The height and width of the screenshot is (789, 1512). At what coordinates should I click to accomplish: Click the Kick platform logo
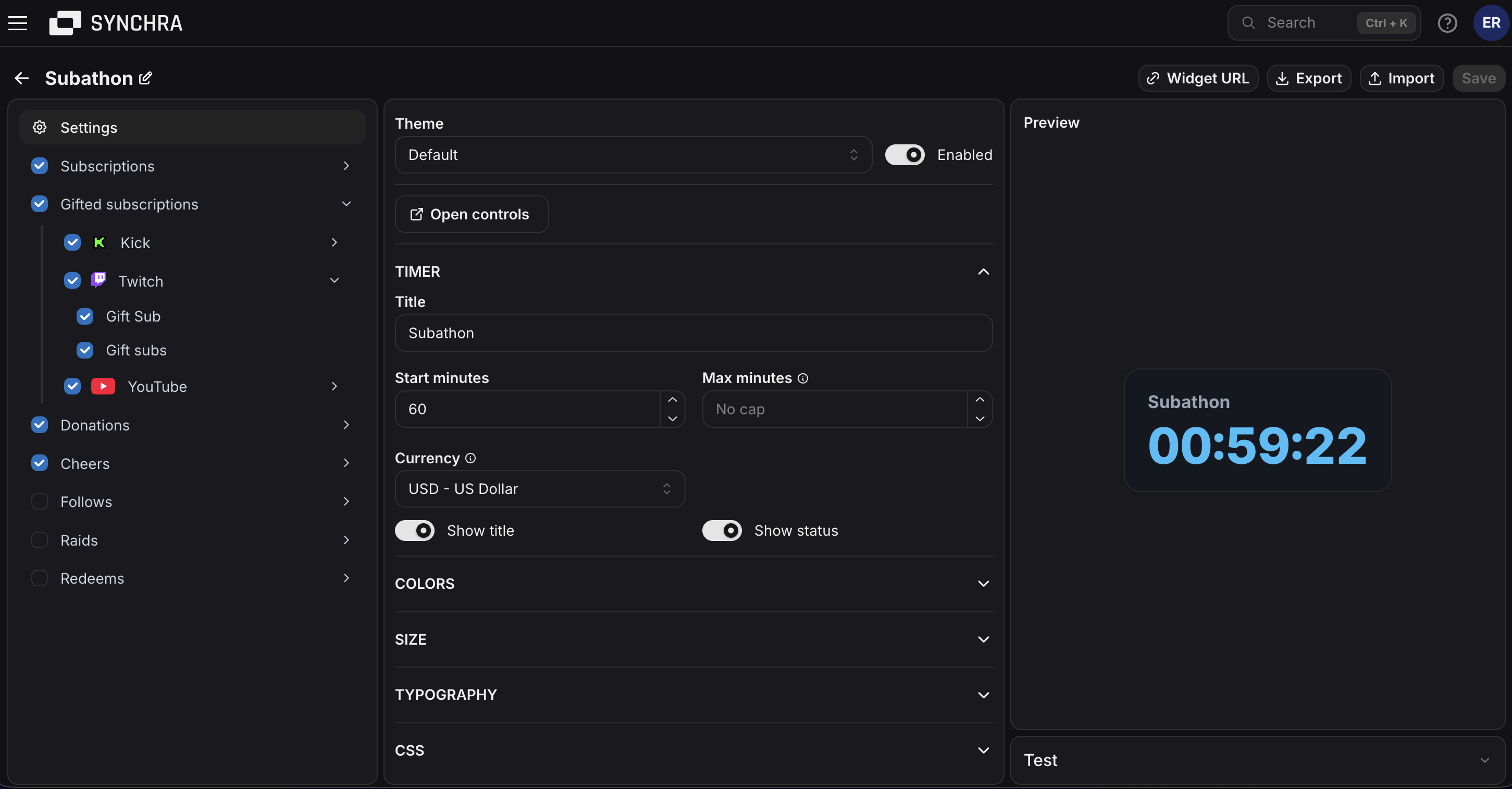point(99,242)
